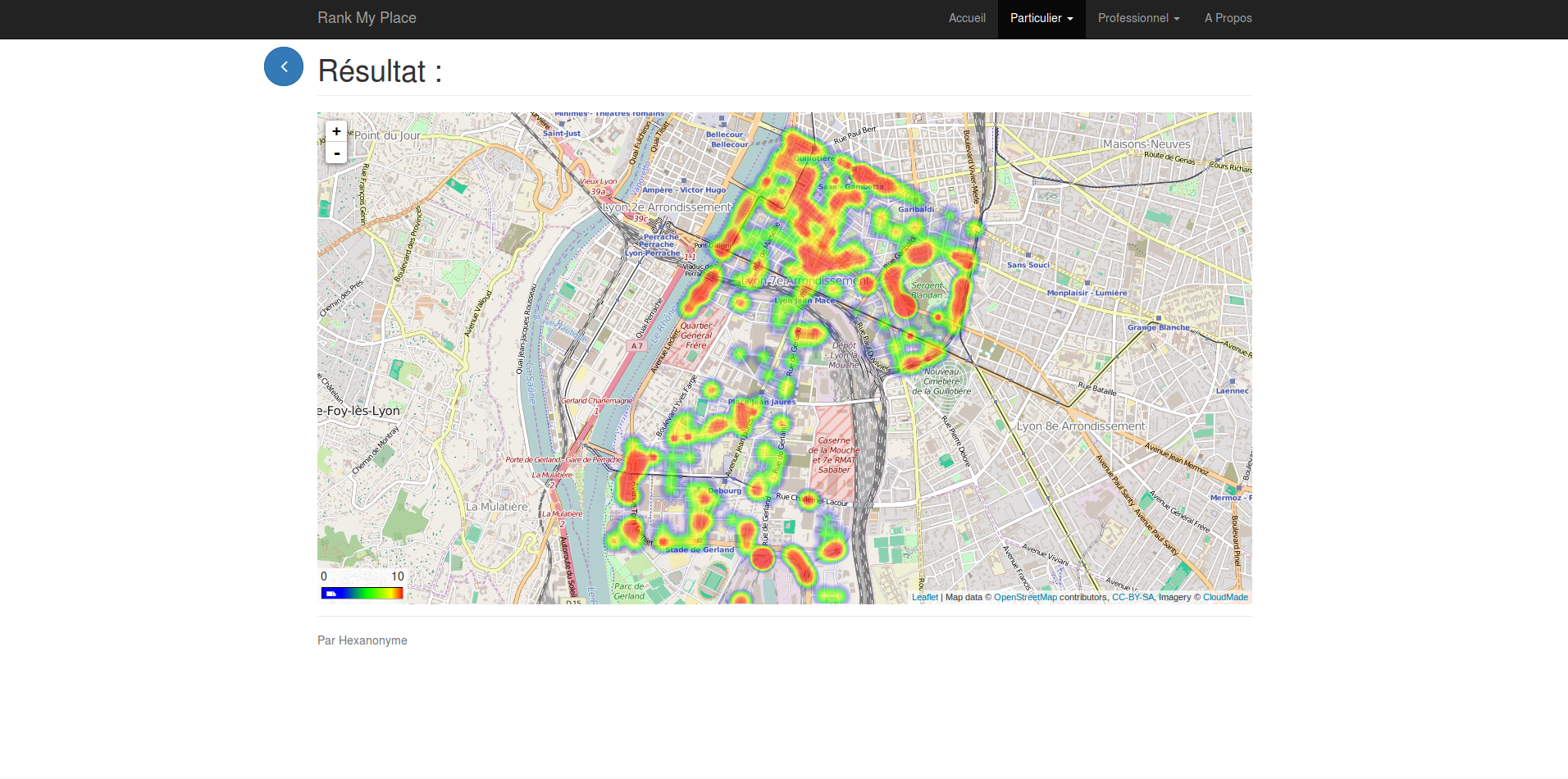
Task: Click the Lyon 2e Arrondissement map label
Action: point(667,207)
